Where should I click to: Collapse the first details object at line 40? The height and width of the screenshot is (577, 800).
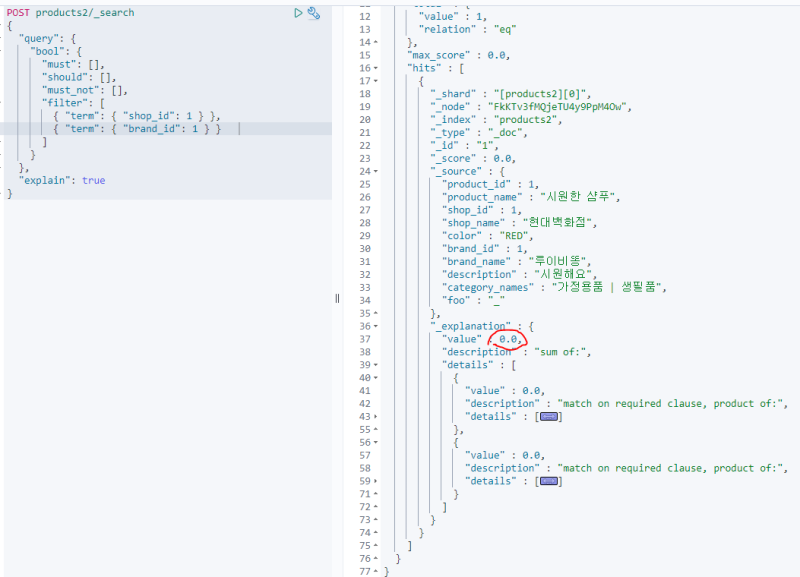point(376,378)
